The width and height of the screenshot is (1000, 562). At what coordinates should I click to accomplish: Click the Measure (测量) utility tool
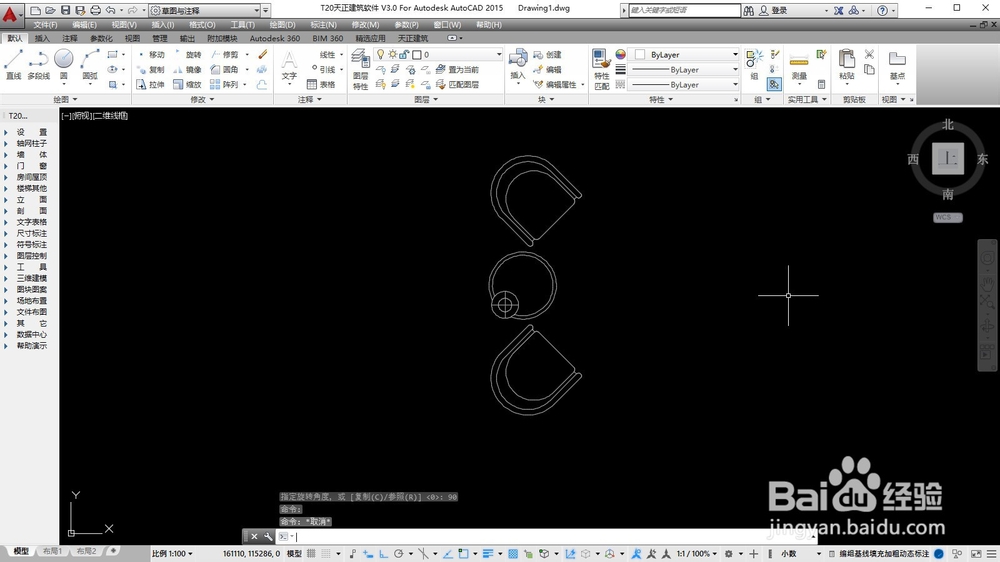pyautogui.click(x=799, y=66)
